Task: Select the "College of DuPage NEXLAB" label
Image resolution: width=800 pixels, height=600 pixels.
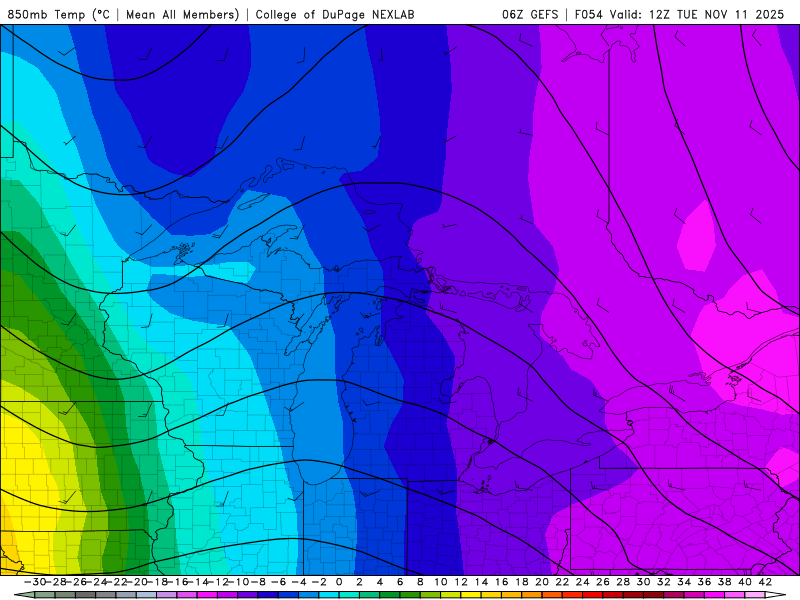Action: tap(335, 14)
